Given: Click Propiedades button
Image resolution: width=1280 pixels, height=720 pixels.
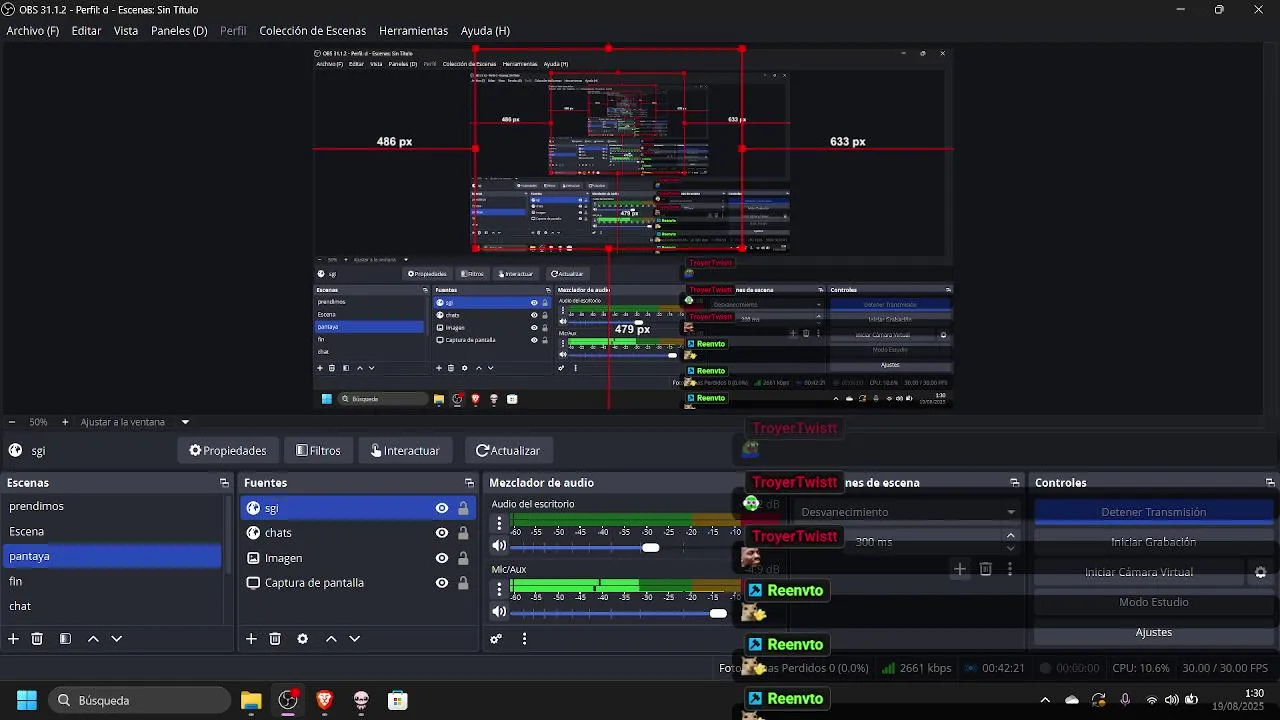Looking at the screenshot, I should point(228,451).
